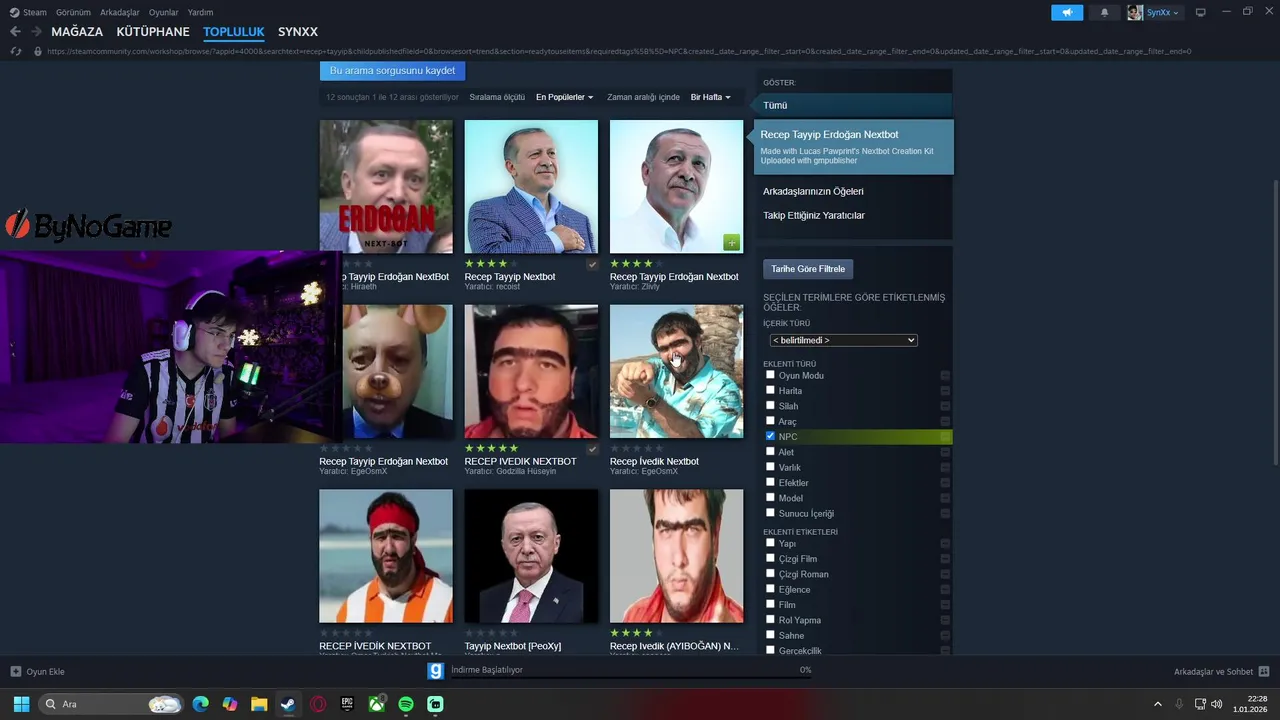Uncheck the NPC checkbox

(770, 436)
